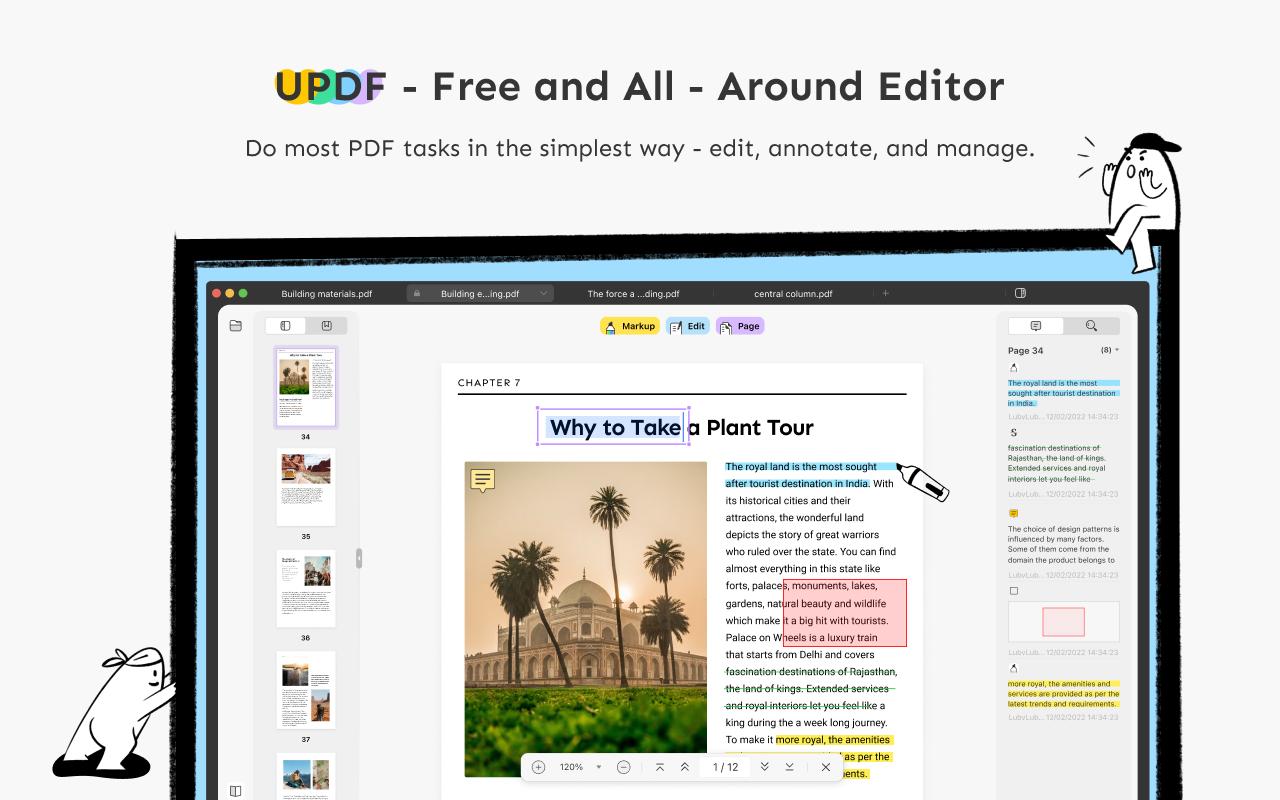
Task: Go to previous page arrow
Action: tap(685, 767)
